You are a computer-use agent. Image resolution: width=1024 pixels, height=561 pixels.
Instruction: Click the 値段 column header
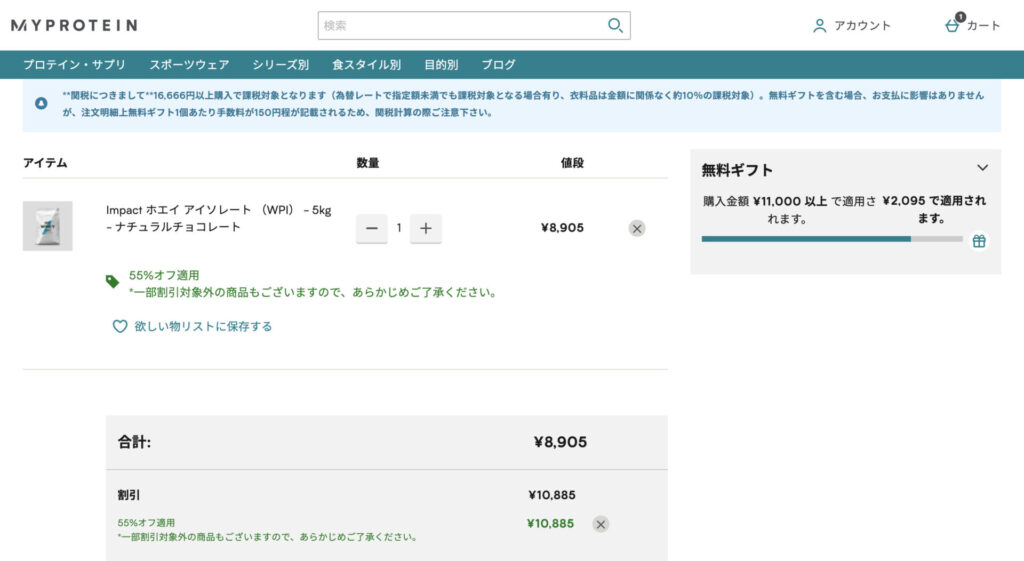572,163
